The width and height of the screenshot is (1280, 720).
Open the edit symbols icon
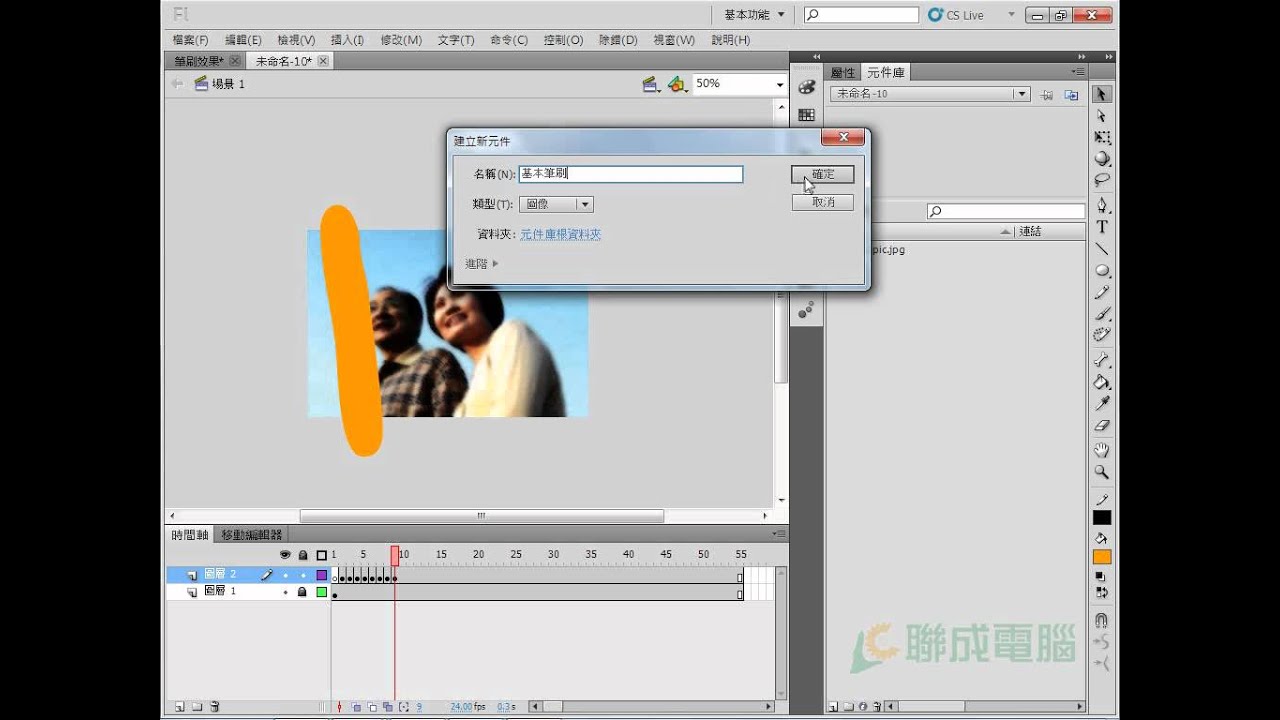[x=677, y=85]
